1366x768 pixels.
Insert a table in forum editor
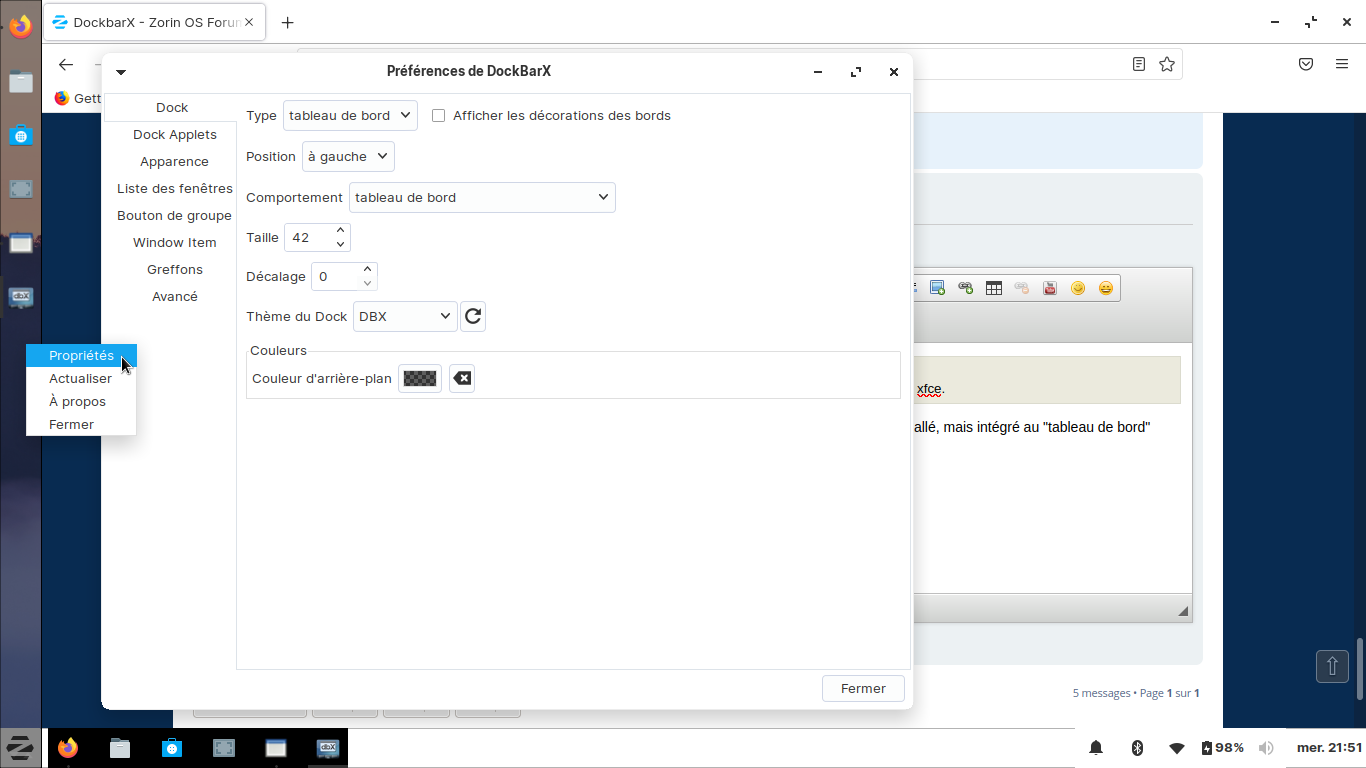[993, 288]
